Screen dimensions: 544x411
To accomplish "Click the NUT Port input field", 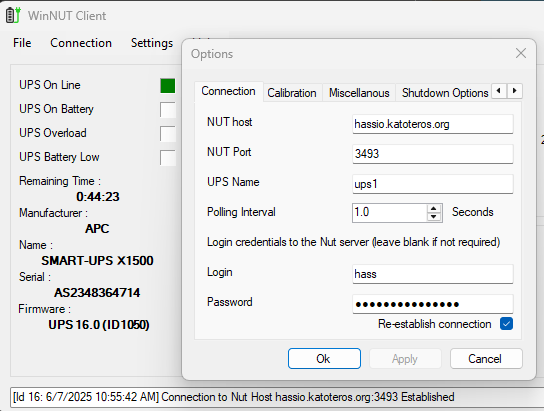I will click(433, 154).
